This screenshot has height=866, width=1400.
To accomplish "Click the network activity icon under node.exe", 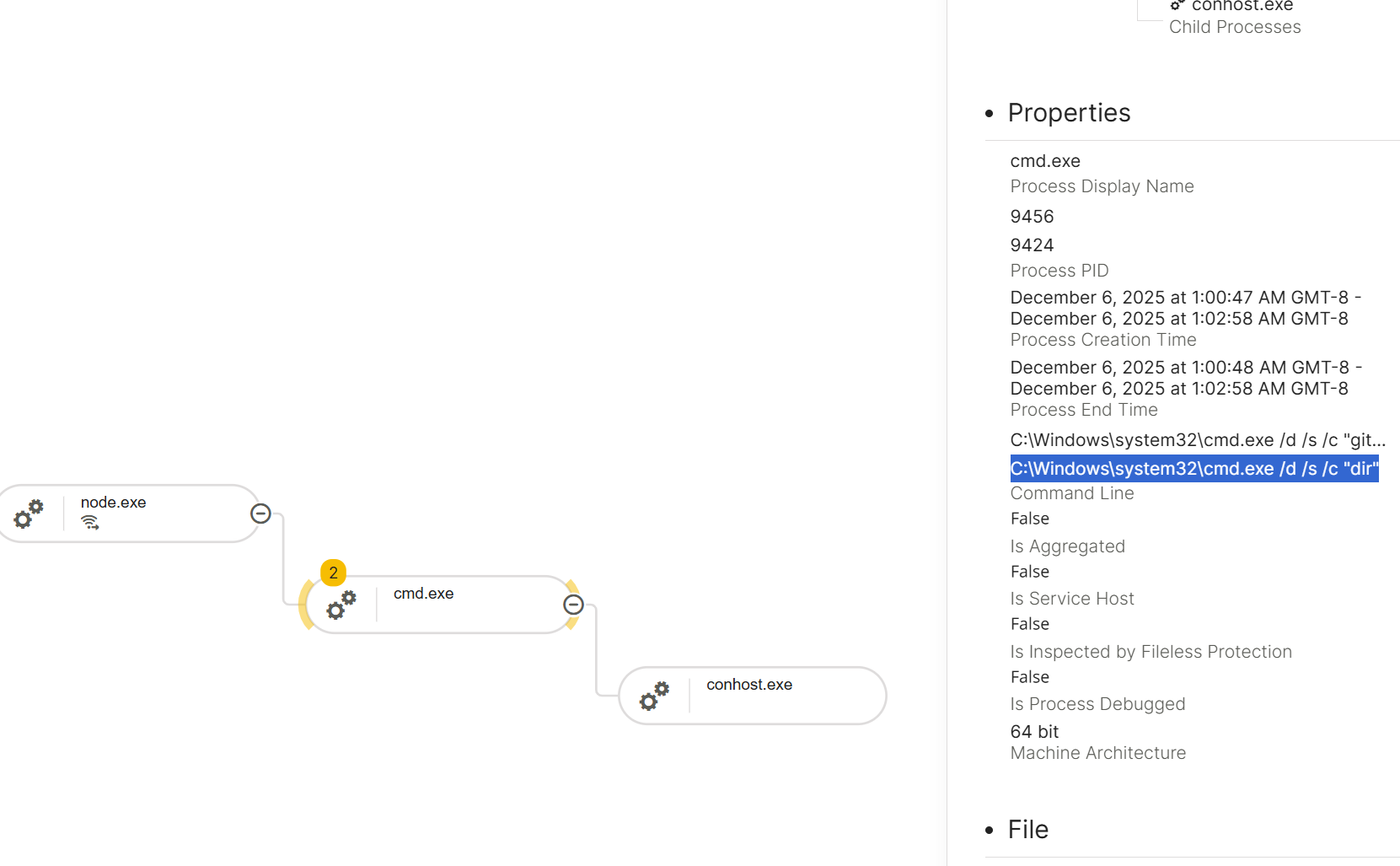I will 92,523.
